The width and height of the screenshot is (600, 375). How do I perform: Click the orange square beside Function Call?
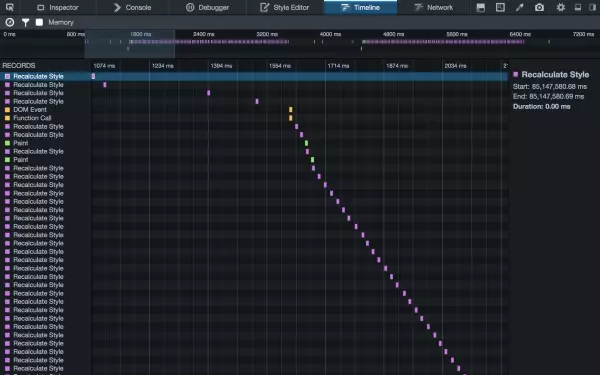[7, 118]
